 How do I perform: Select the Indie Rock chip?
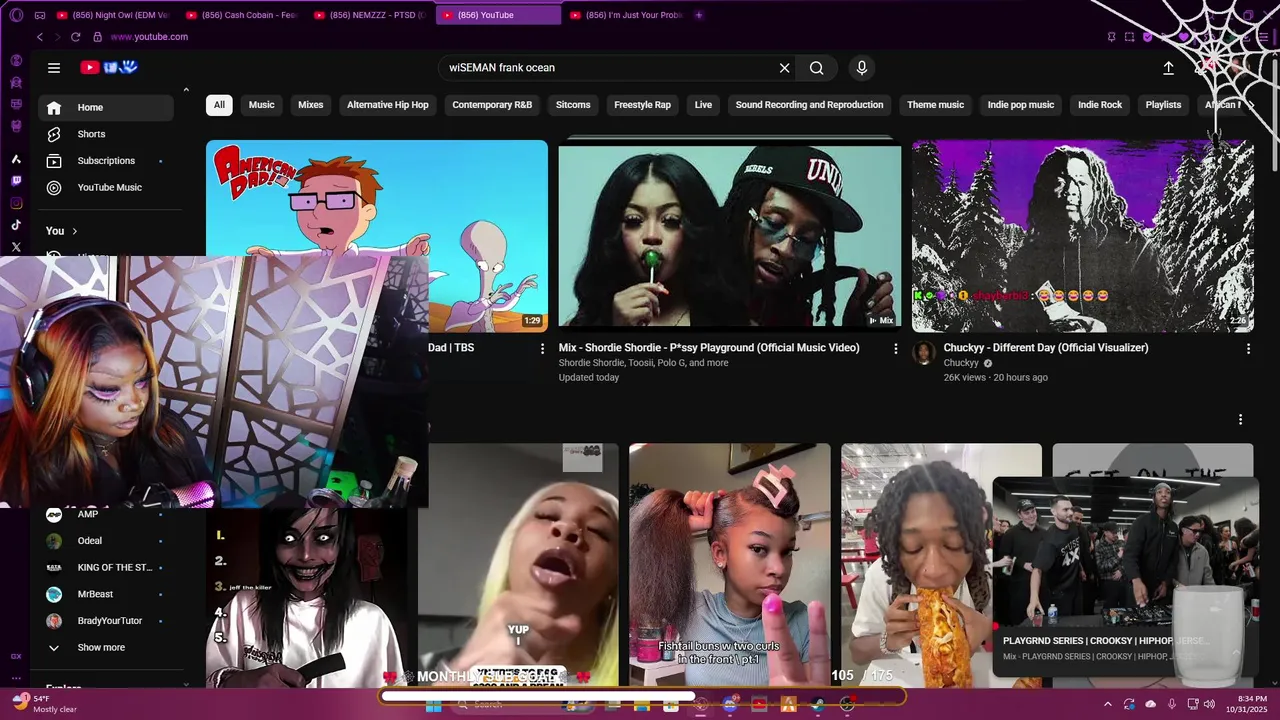(x=1100, y=105)
